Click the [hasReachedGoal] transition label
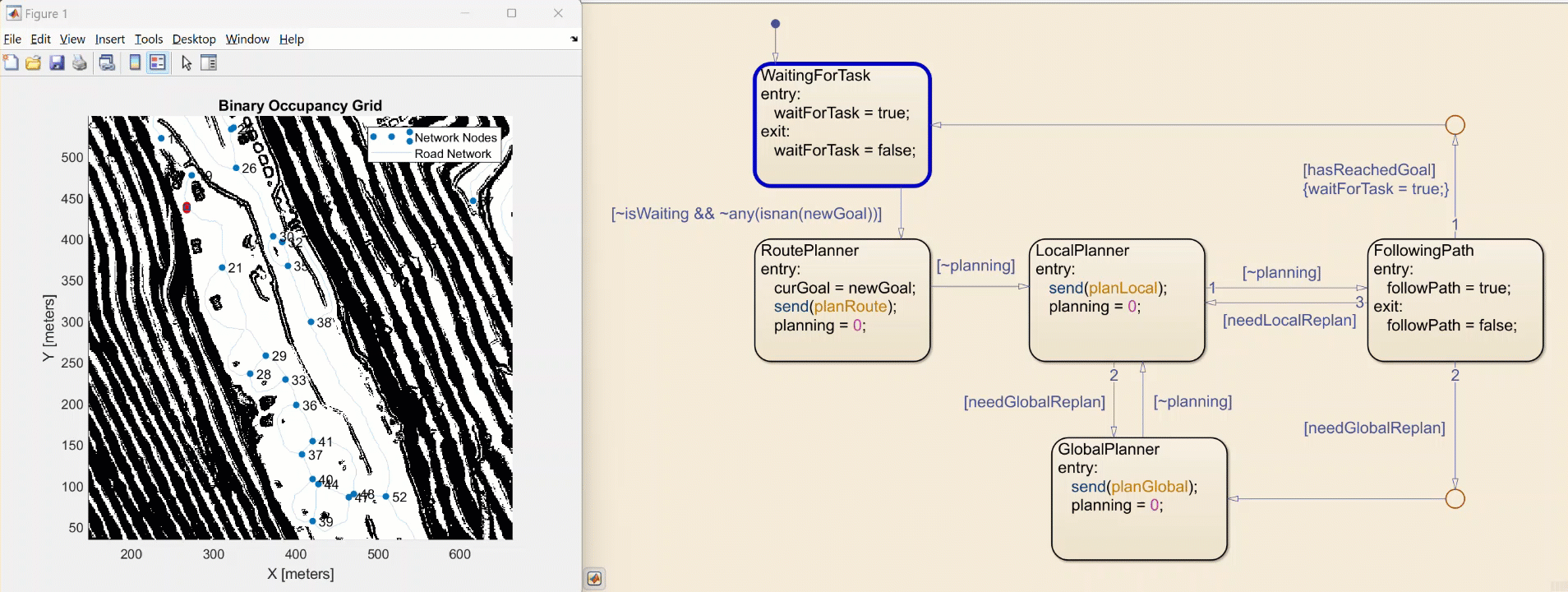The height and width of the screenshot is (592, 1568). [1368, 170]
